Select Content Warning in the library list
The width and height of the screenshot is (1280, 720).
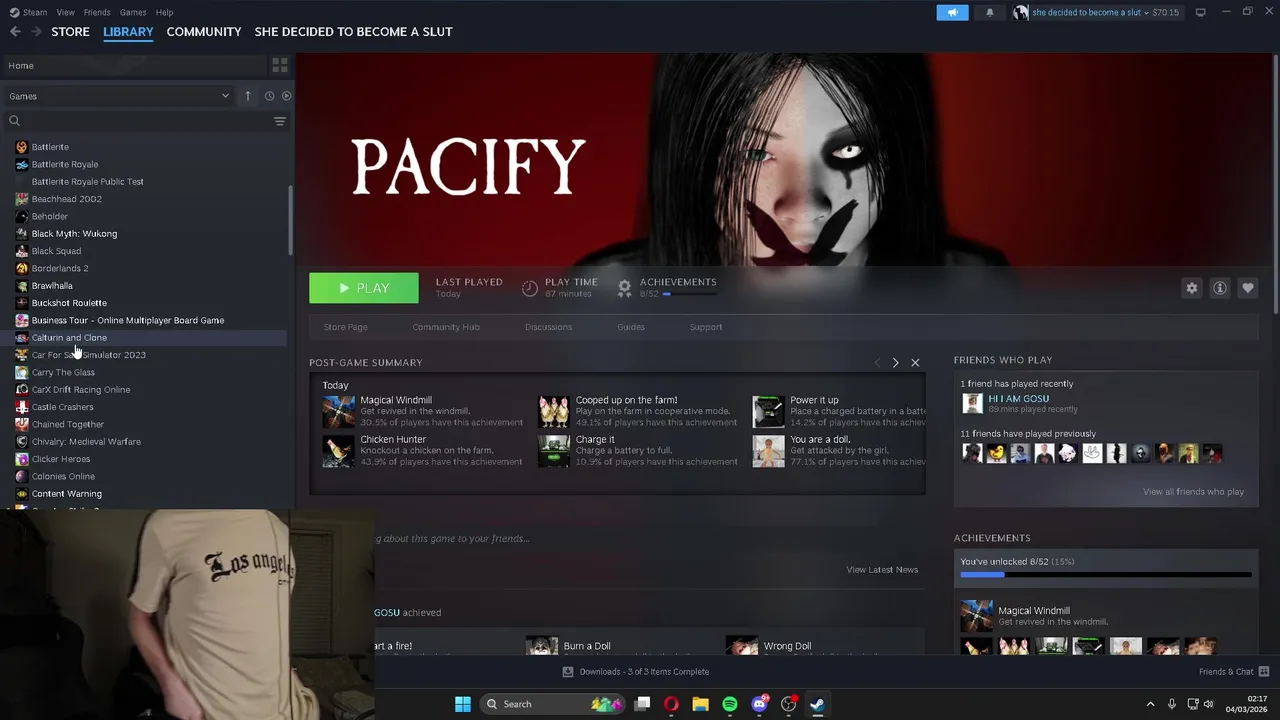pos(66,494)
